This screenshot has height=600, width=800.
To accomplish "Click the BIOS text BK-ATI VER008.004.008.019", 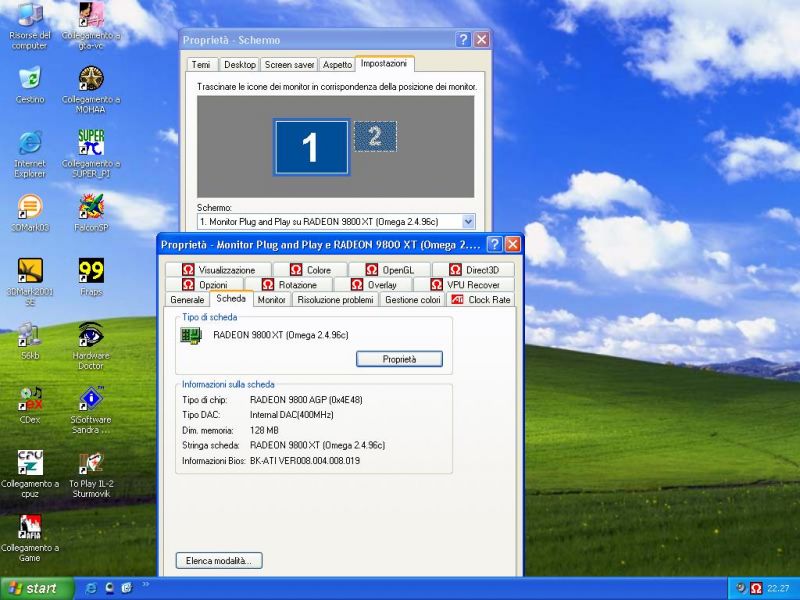I will 305,461.
